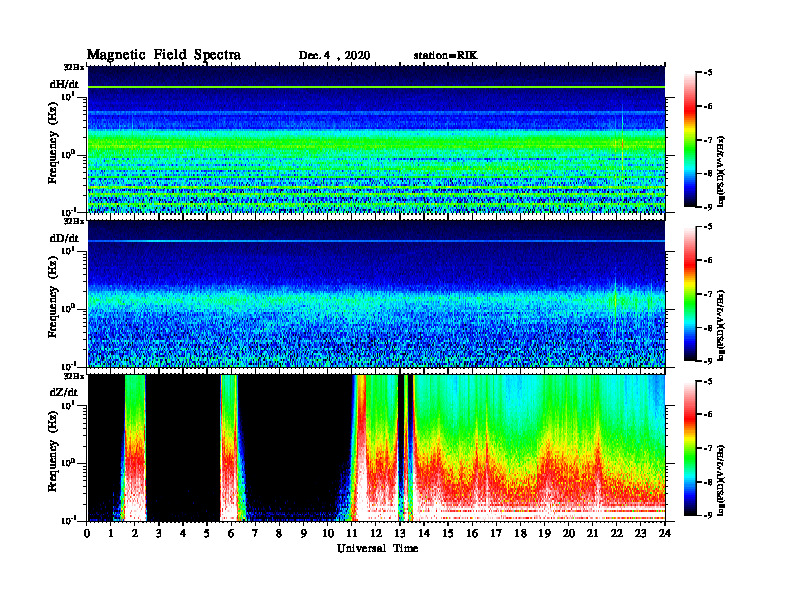Click hour tick label 23 on time axis
The image size is (792, 612).
click(640, 534)
